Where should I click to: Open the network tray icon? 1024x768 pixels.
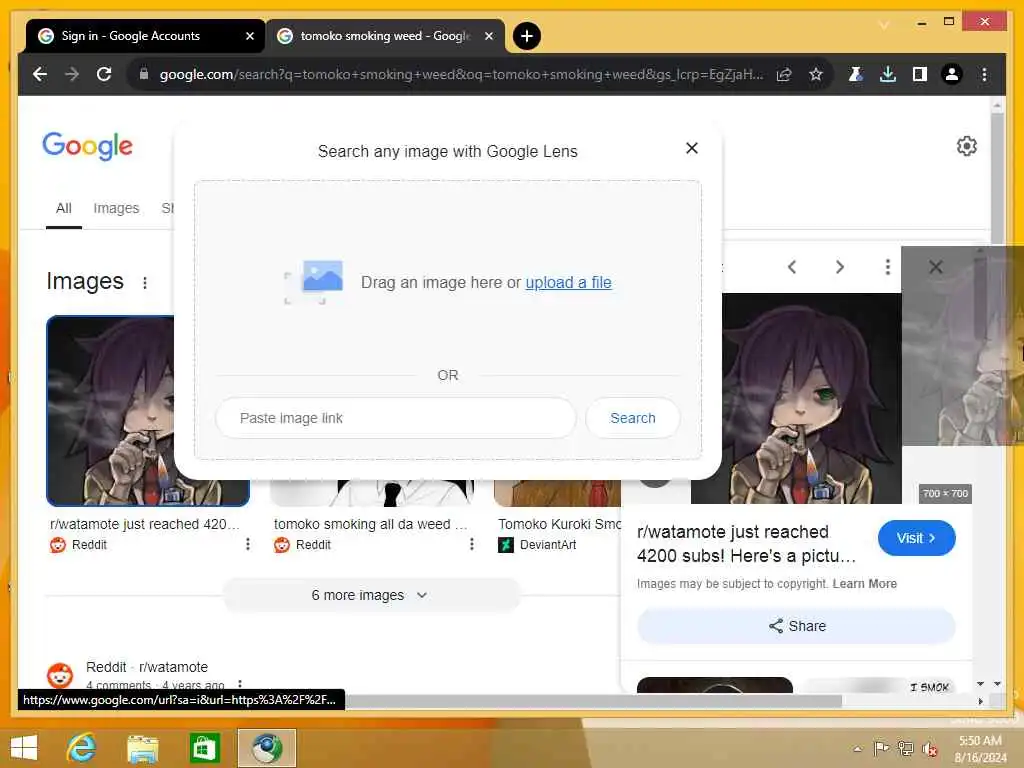click(x=905, y=748)
